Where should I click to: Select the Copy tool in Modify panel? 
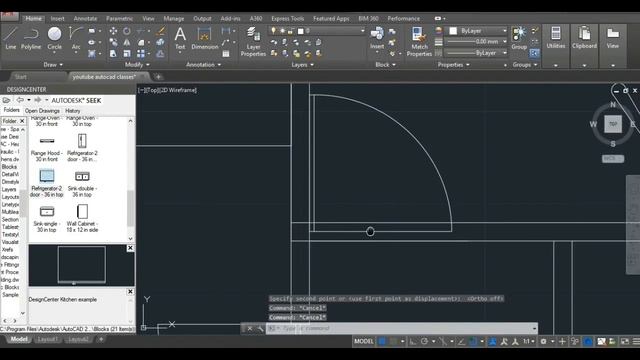click(x=113, y=42)
